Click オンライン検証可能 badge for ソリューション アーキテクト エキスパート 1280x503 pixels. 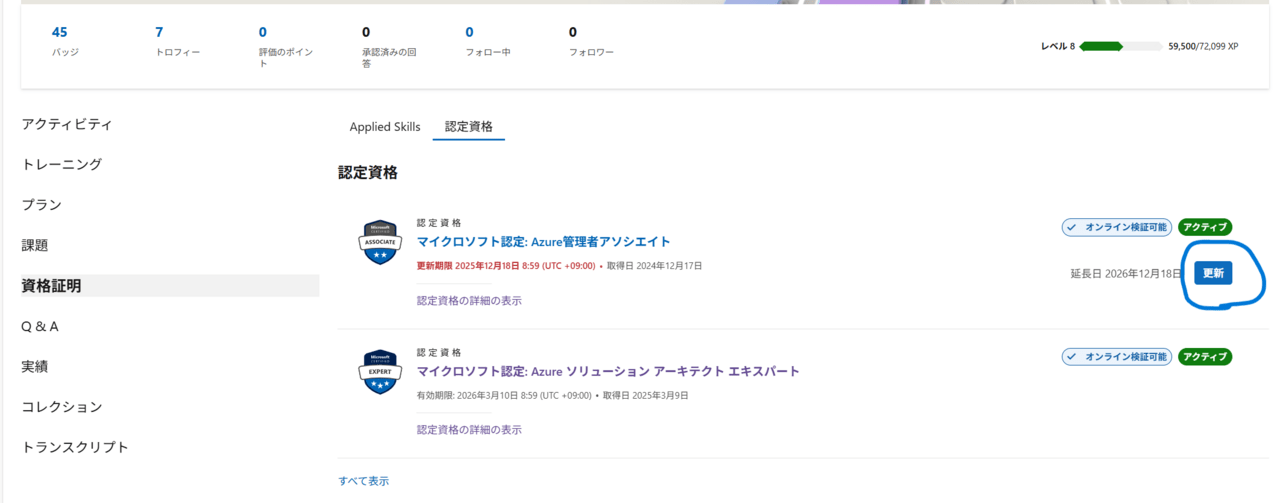point(1116,357)
